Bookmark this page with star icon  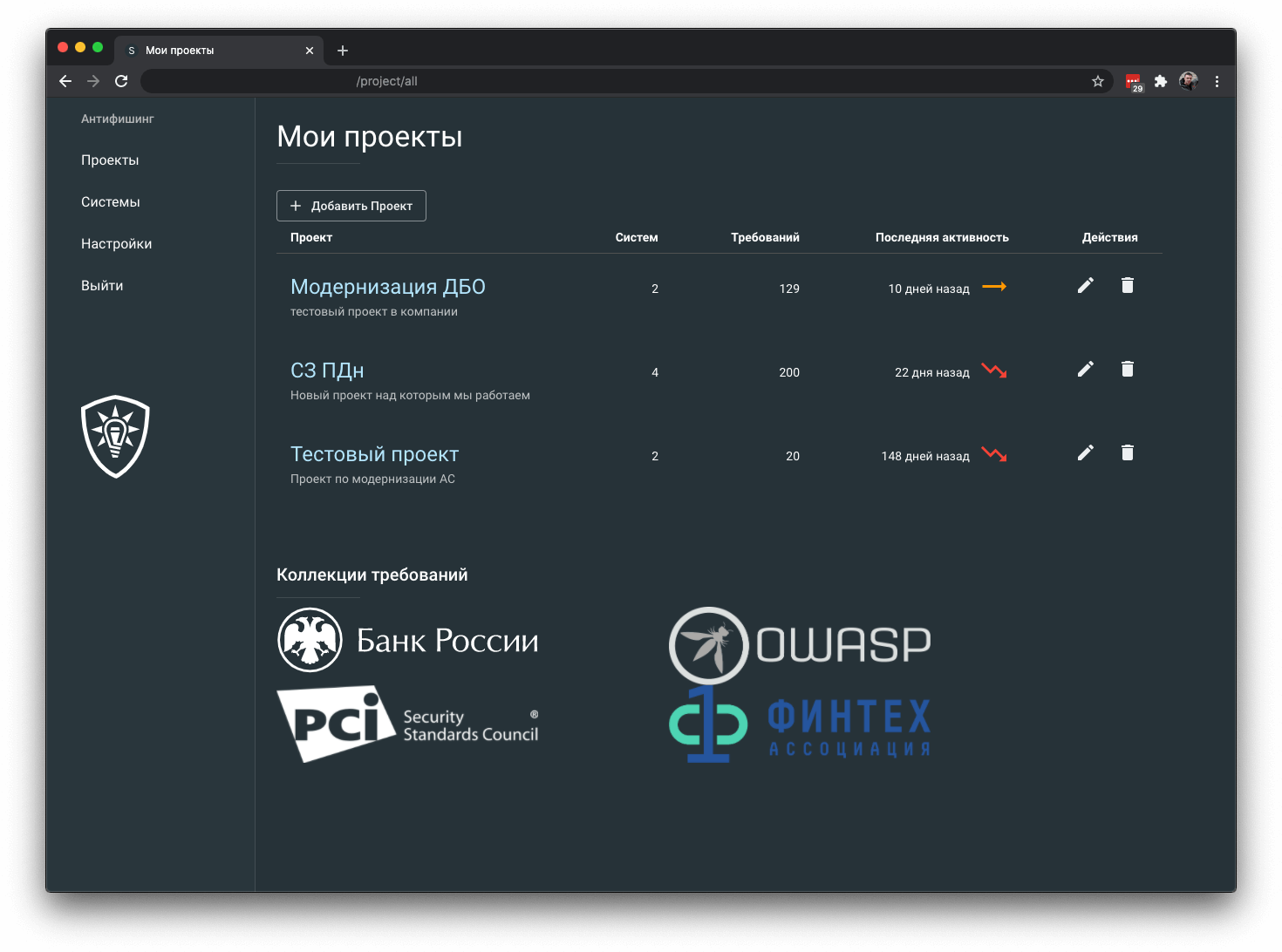click(x=1098, y=81)
